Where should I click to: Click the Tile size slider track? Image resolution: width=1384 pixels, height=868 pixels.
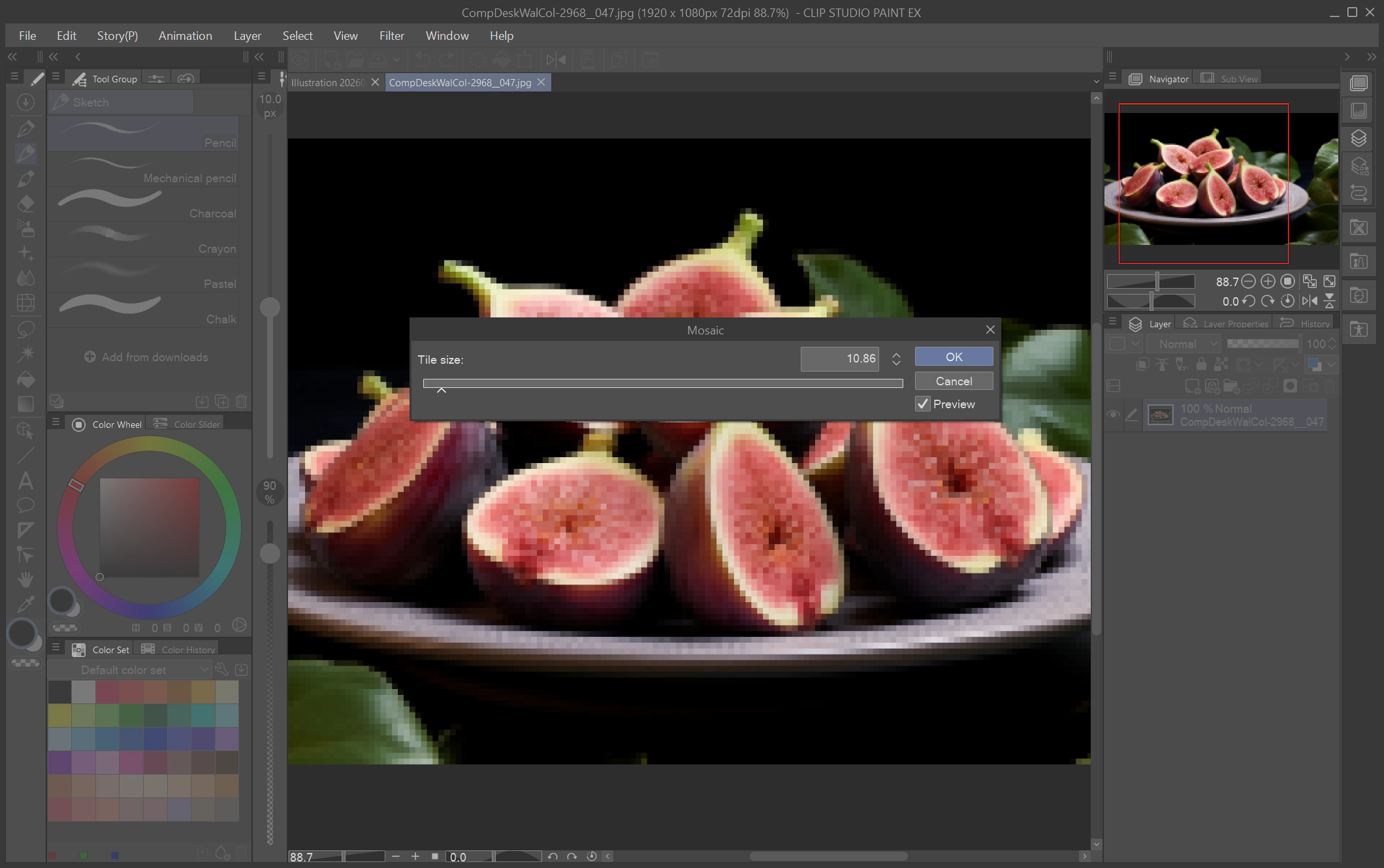click(x=663, y=383)
